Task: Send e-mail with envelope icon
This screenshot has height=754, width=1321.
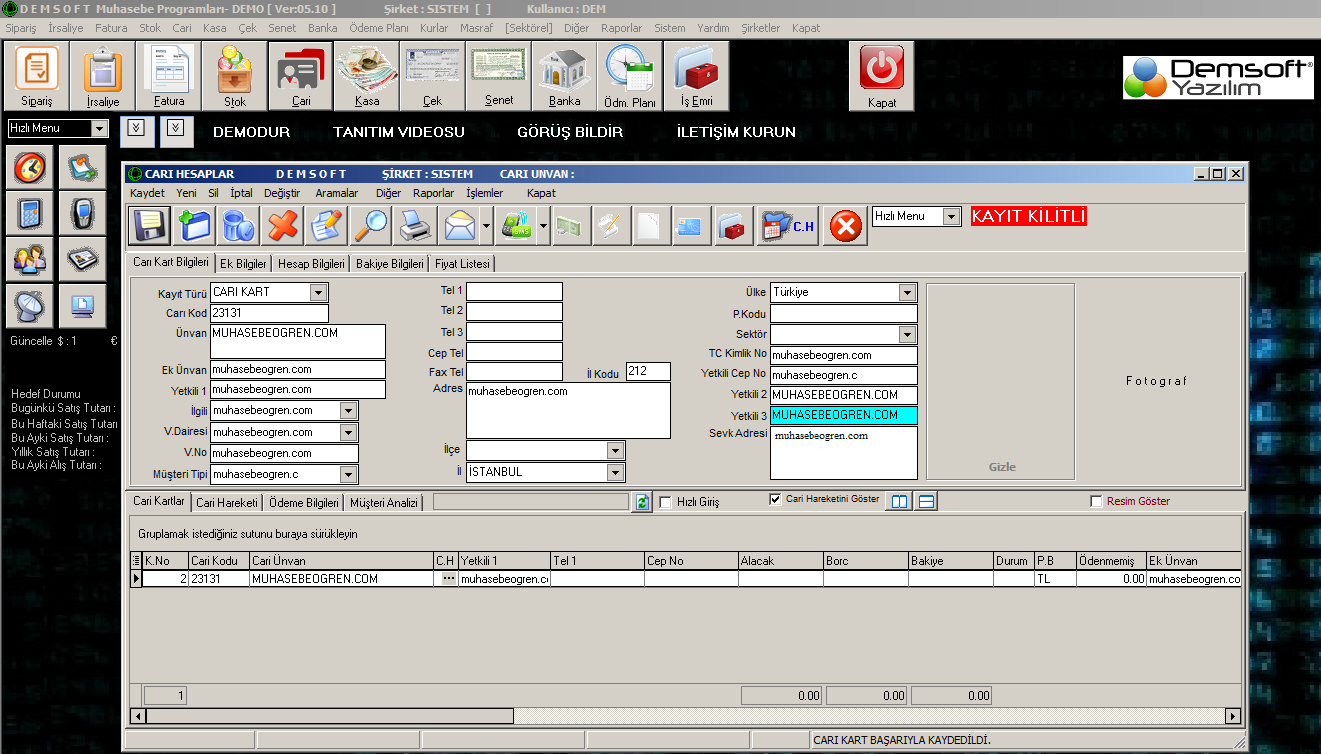Action: point(459,226)
